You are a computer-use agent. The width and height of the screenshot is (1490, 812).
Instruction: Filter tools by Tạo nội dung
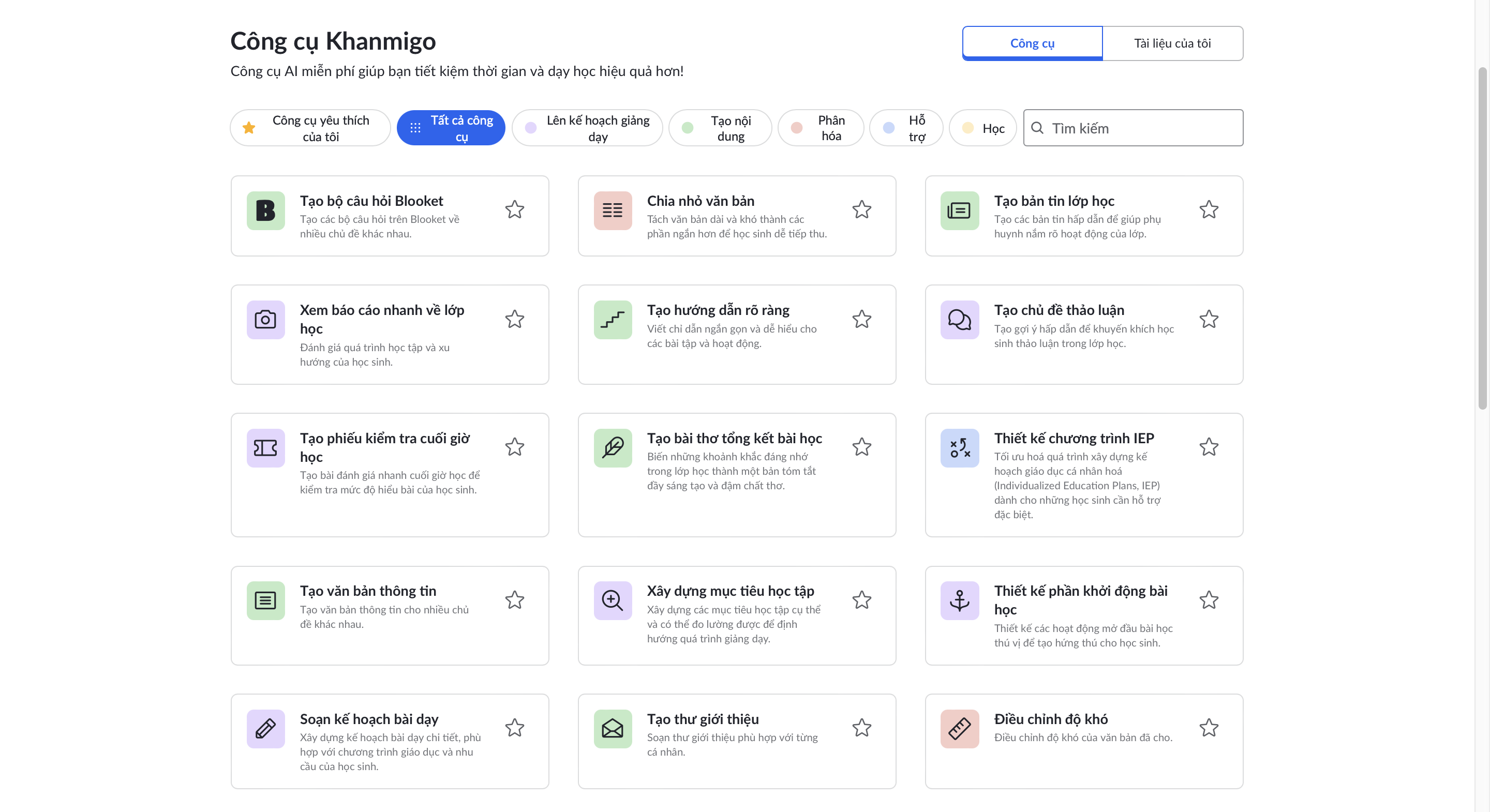click(x=720, y=128)
